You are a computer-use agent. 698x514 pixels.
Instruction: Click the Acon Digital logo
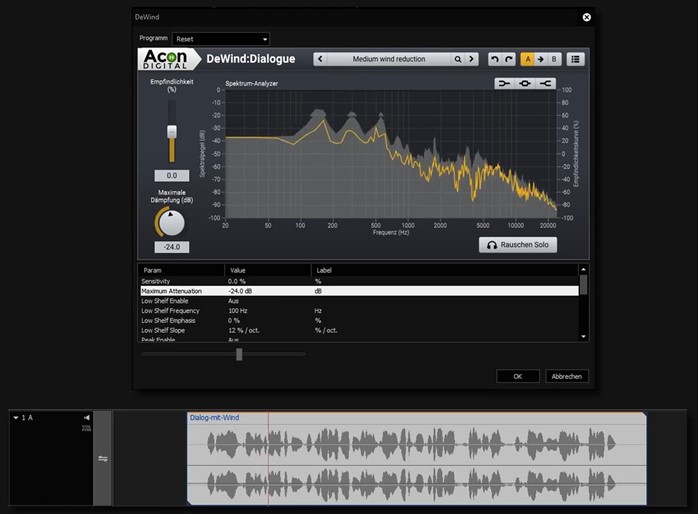[x=167, y=59]
